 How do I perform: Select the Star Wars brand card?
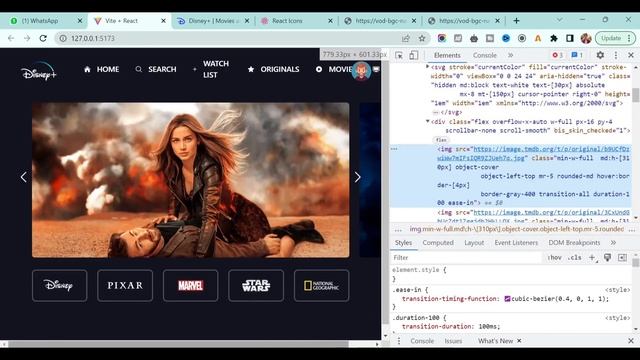(256, 285)
